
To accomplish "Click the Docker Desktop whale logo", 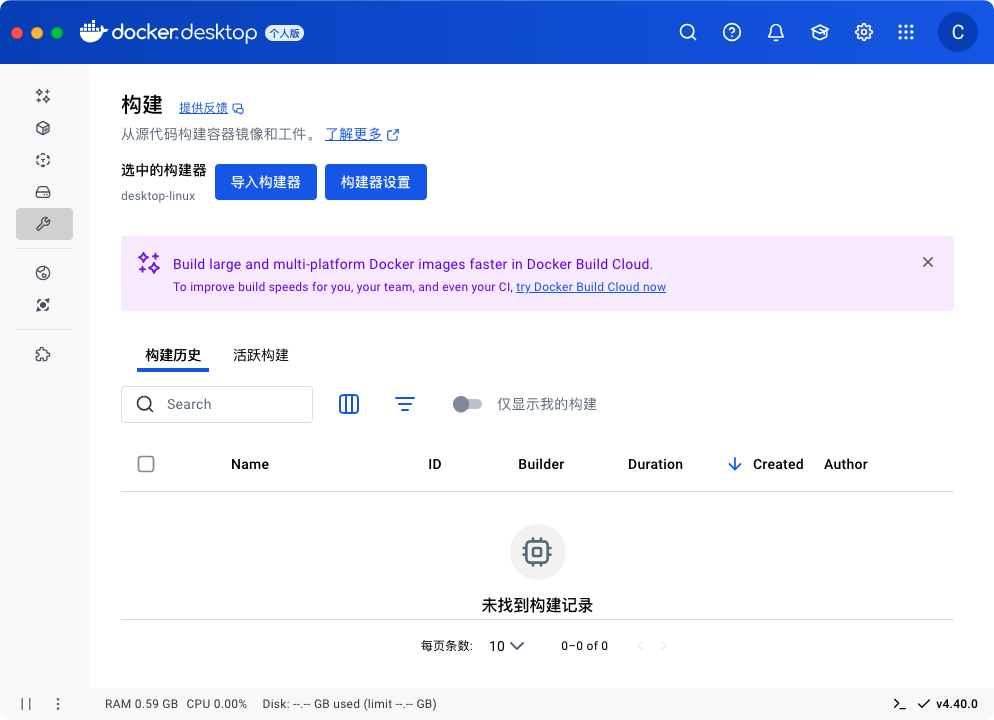I will 93,32.
